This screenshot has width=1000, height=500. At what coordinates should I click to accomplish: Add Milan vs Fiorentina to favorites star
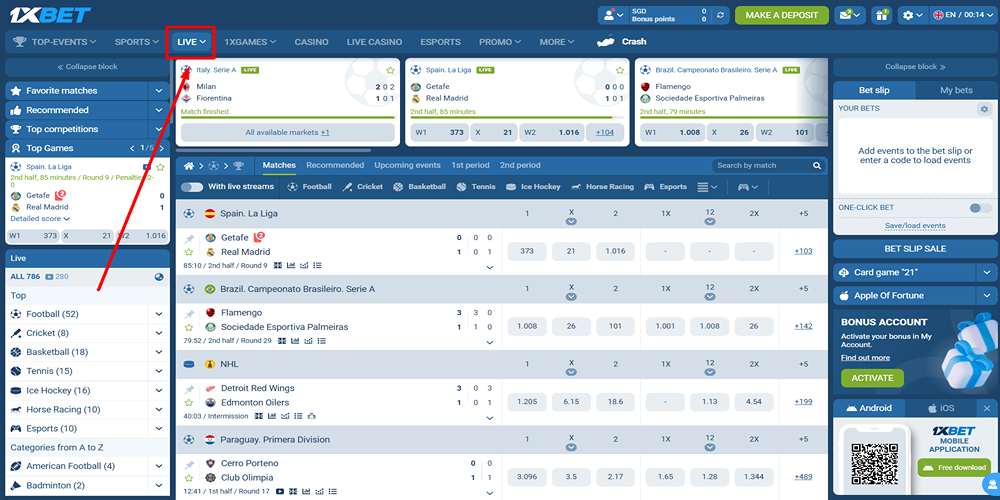tap(391, 70)
